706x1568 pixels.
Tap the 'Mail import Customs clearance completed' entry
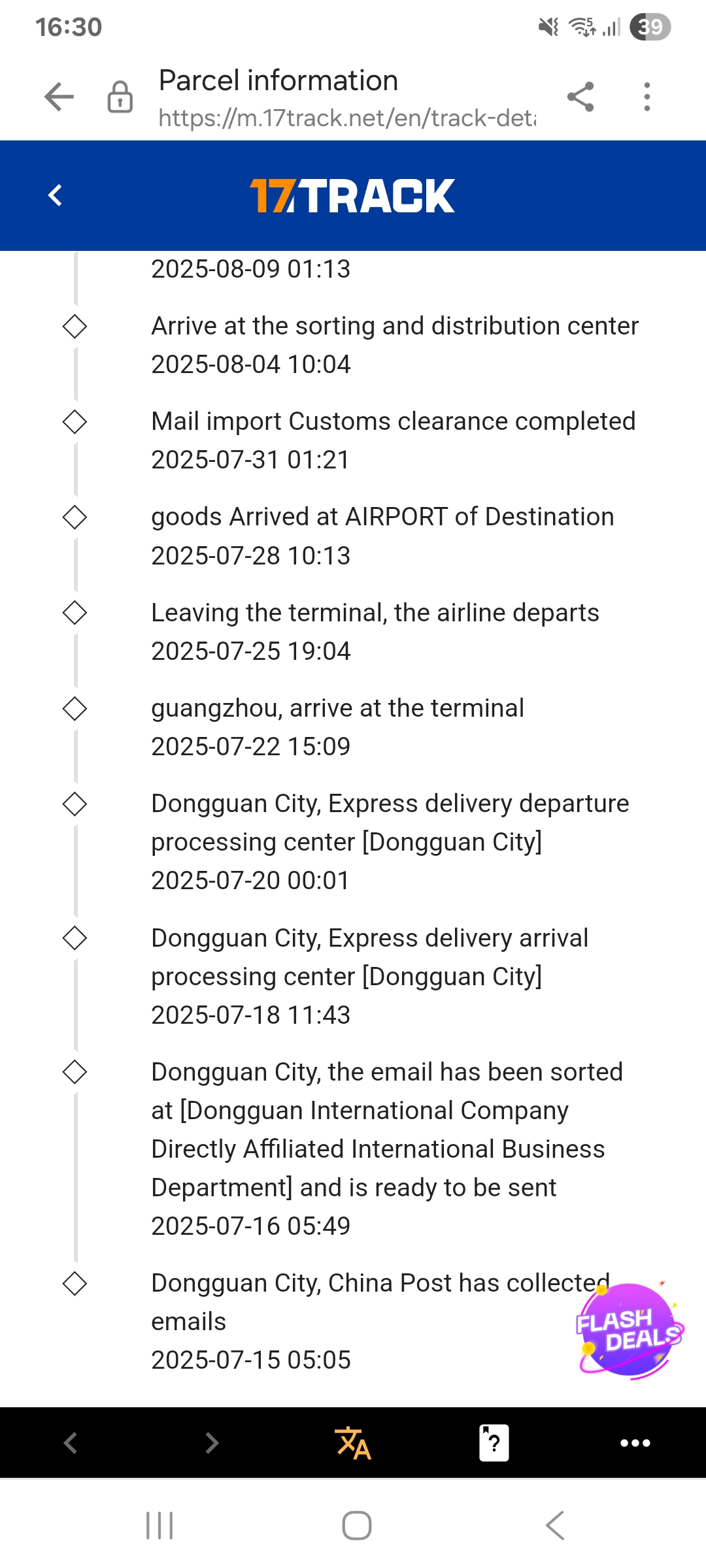click(x=393, y=421)
